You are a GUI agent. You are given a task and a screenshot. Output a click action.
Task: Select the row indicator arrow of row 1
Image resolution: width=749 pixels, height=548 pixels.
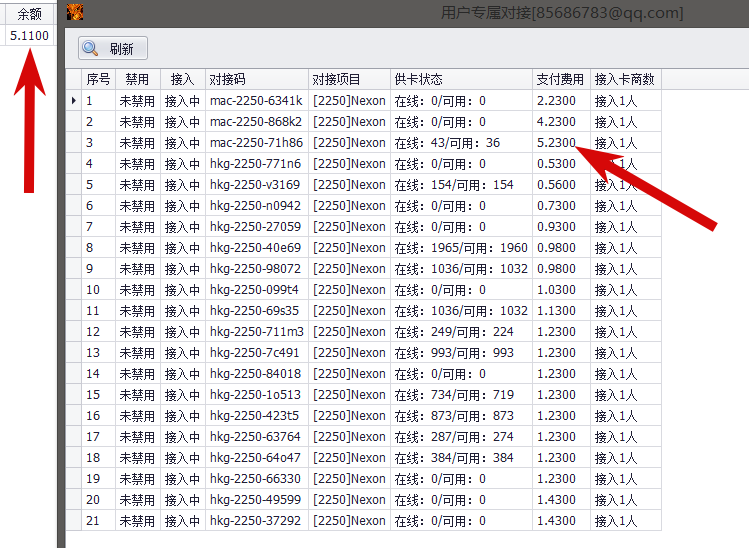click(x=74, y=101)
